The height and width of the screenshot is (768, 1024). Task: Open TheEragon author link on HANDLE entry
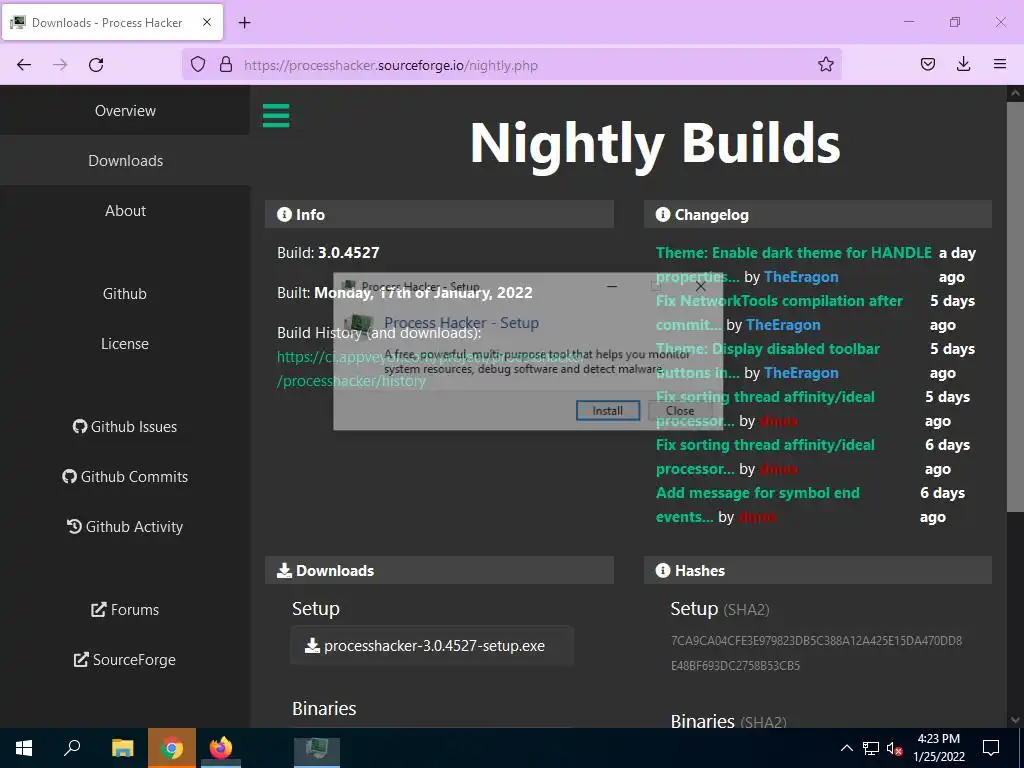pos(801,277)
